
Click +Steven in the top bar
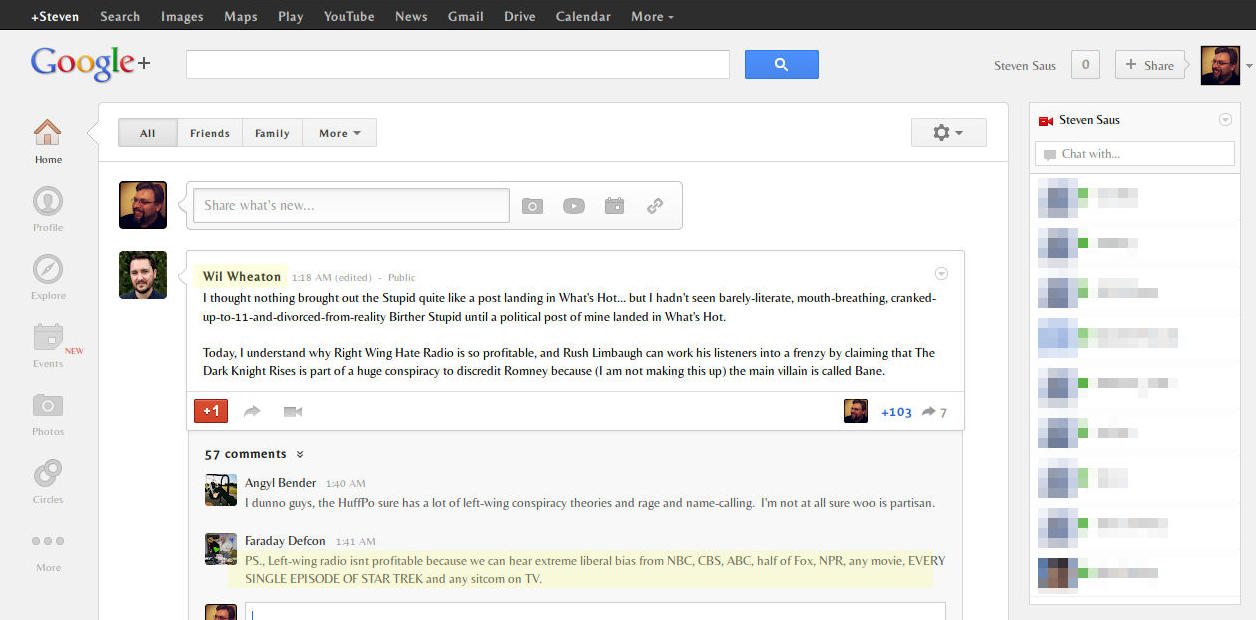55,16
